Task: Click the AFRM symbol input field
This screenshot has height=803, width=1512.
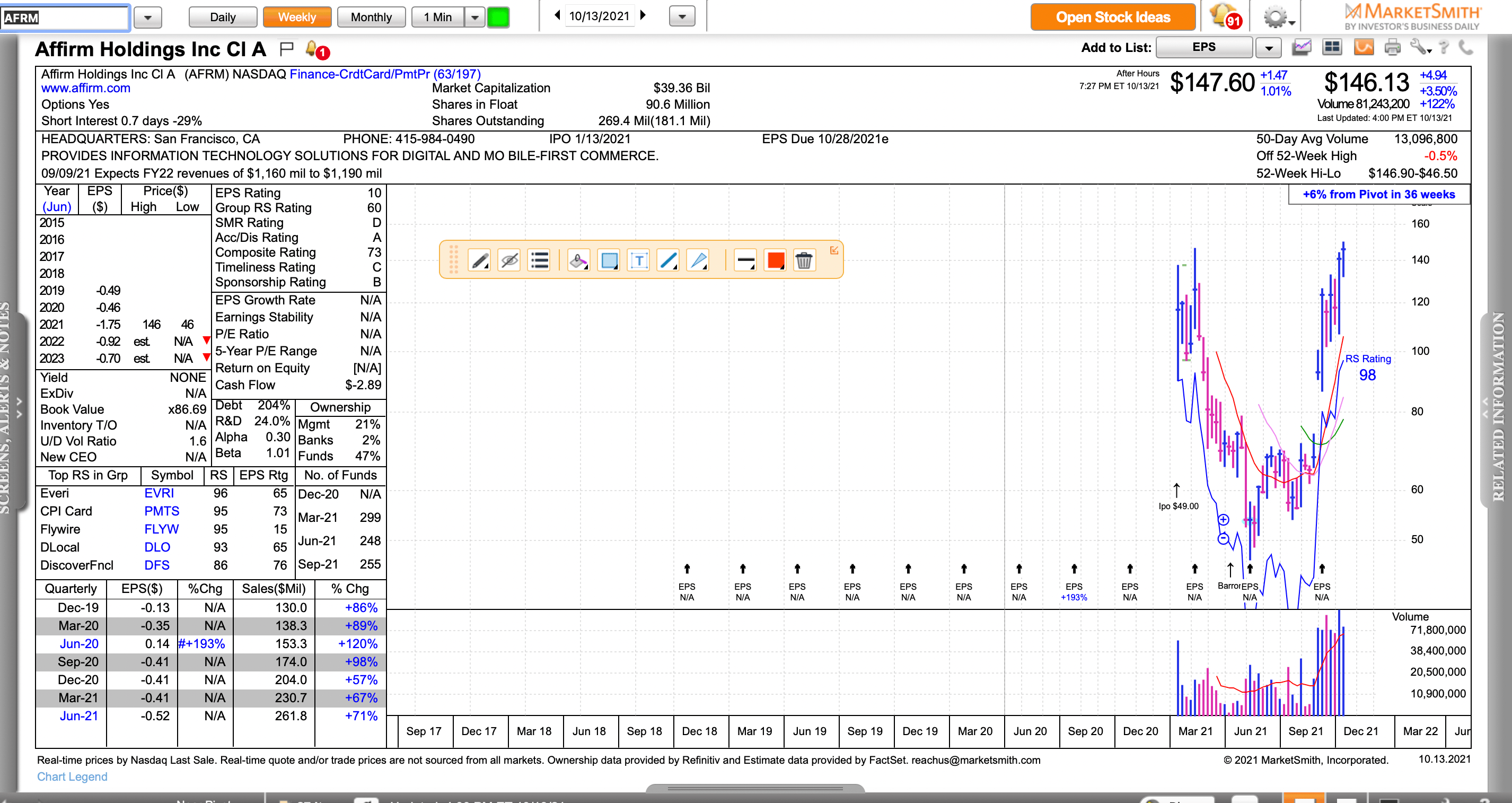Action: point(65,18)
